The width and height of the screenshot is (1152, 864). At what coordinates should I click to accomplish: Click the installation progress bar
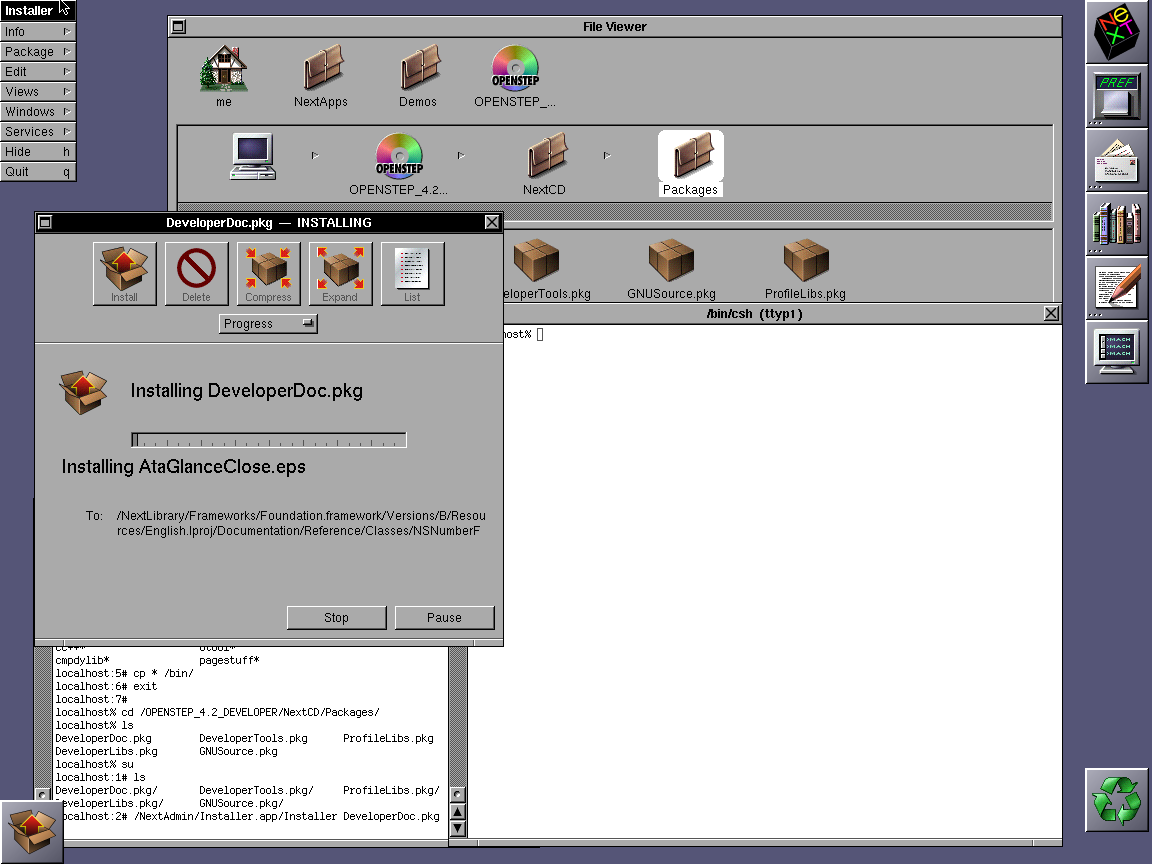click(x=268, y=438)
